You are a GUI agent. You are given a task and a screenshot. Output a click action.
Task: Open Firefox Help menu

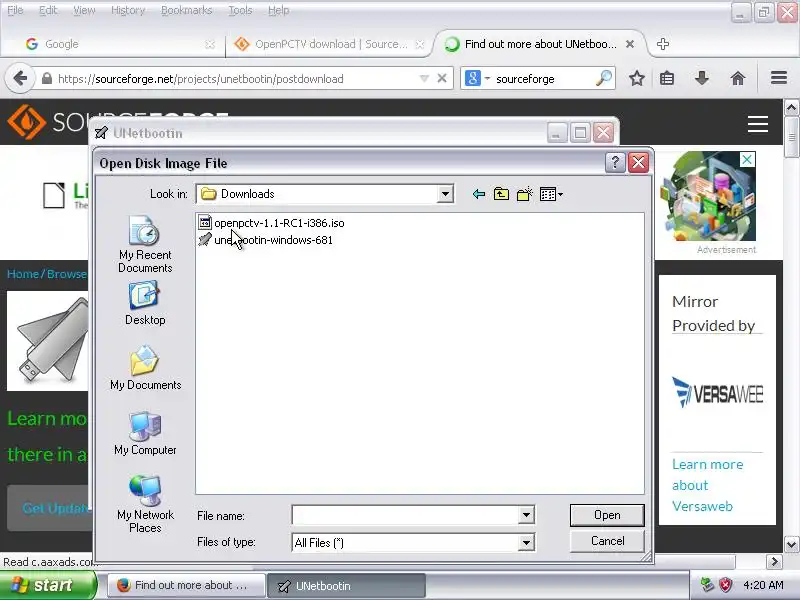point(279,10)
